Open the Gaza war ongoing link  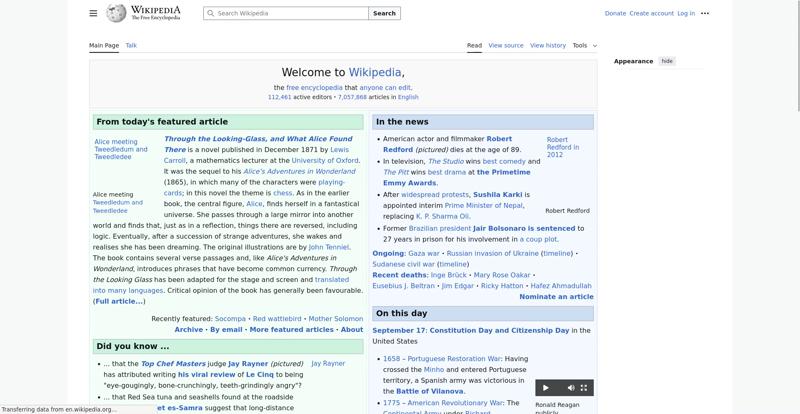click(x=424, y=253)
